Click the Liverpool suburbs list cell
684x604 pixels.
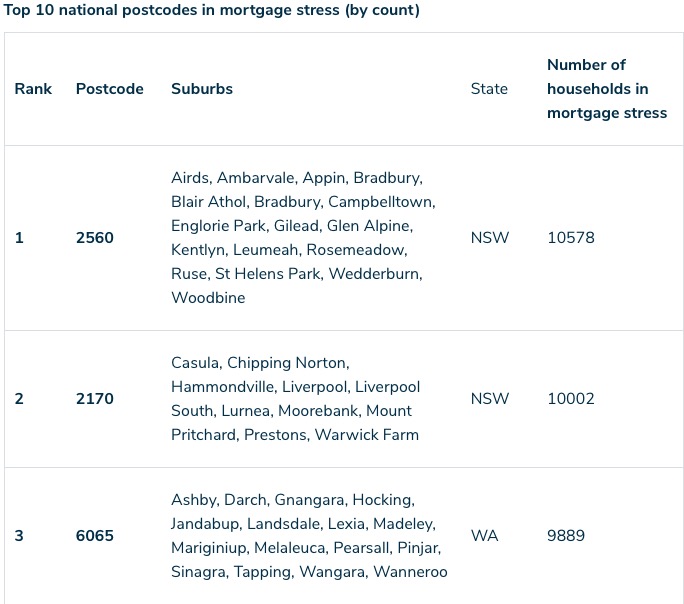tap(295, 399)
